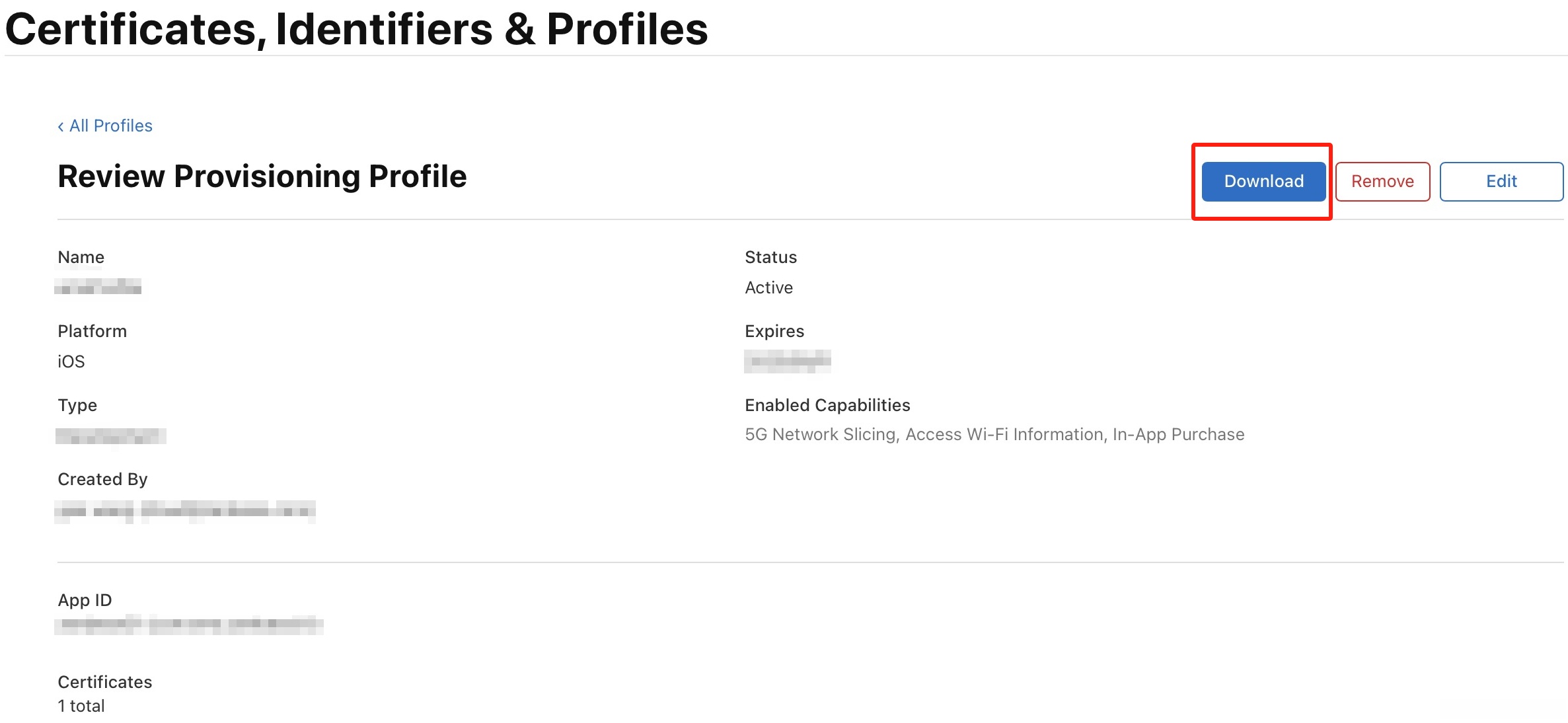The height and width of the screenshot is (723, 1568).
Task: Click the Active status value
Action: click(x=768, y=287)
